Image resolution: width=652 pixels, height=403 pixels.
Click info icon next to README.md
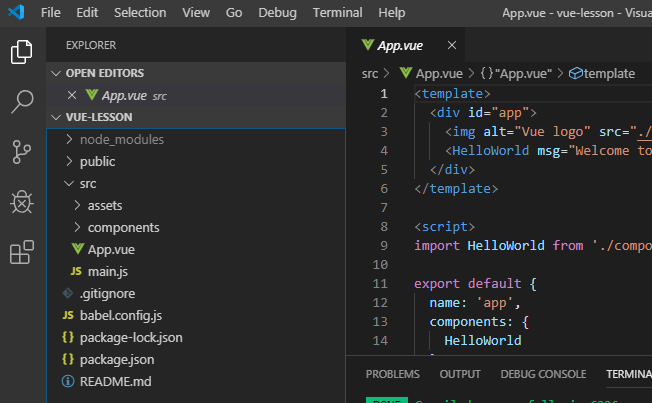click(68, 381)
